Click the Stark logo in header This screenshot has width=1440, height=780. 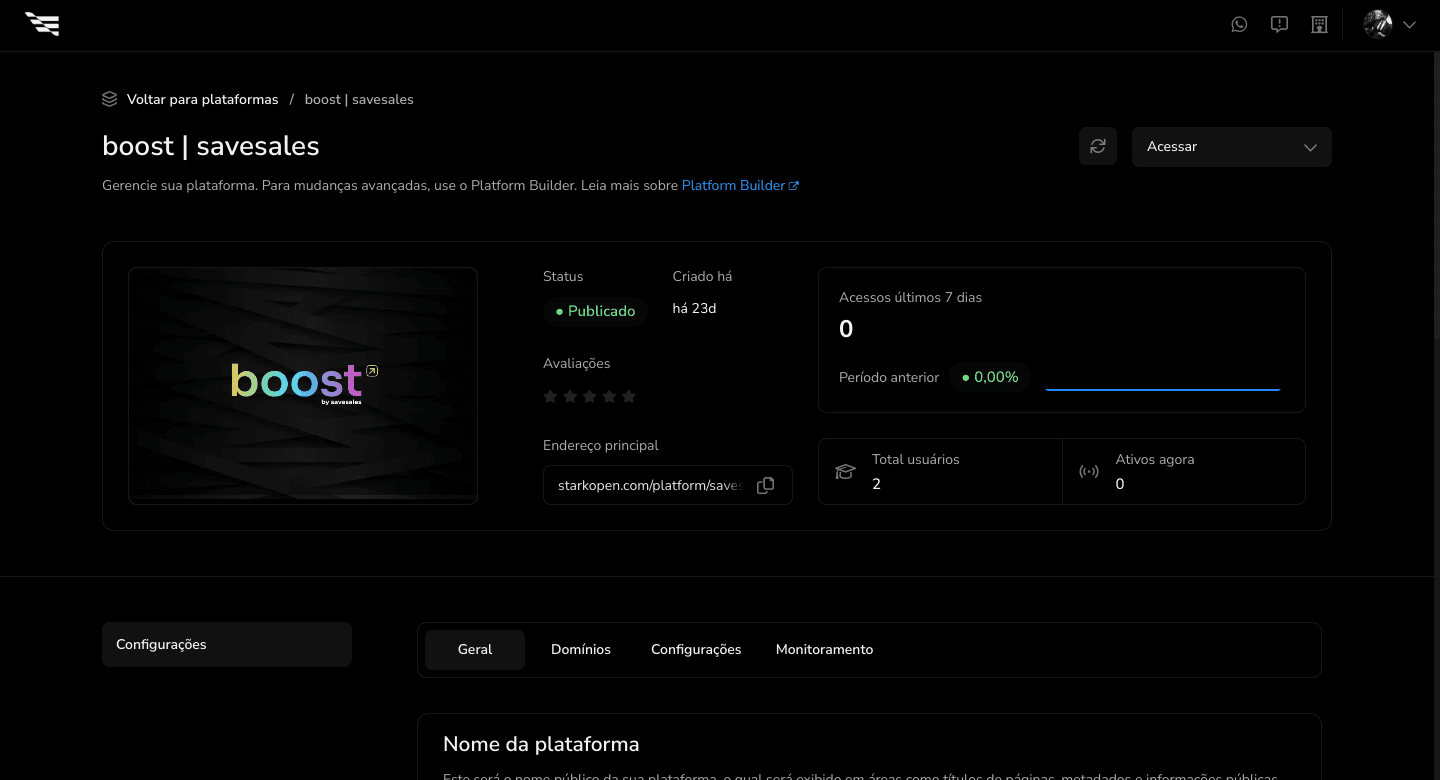click(x=42, y=24)
